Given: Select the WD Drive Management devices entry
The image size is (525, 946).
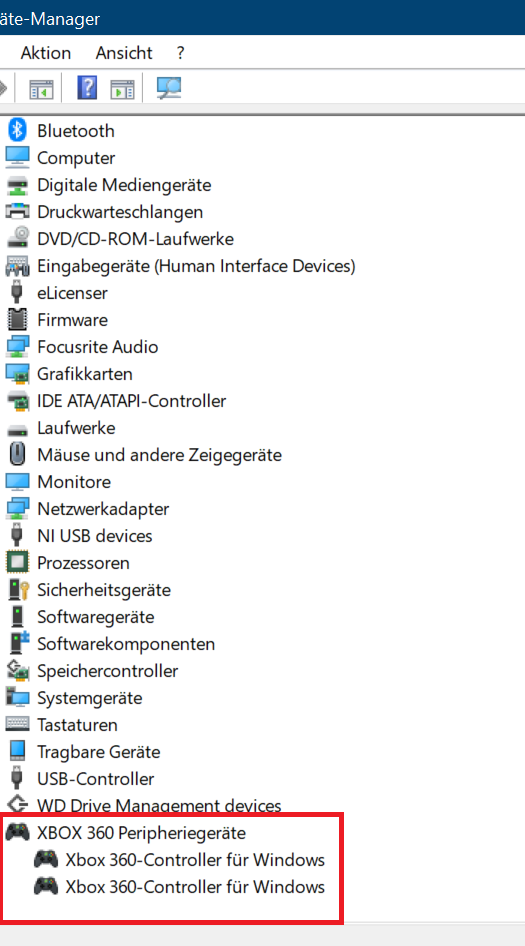Looking at the screenshot, I should 159,805.
